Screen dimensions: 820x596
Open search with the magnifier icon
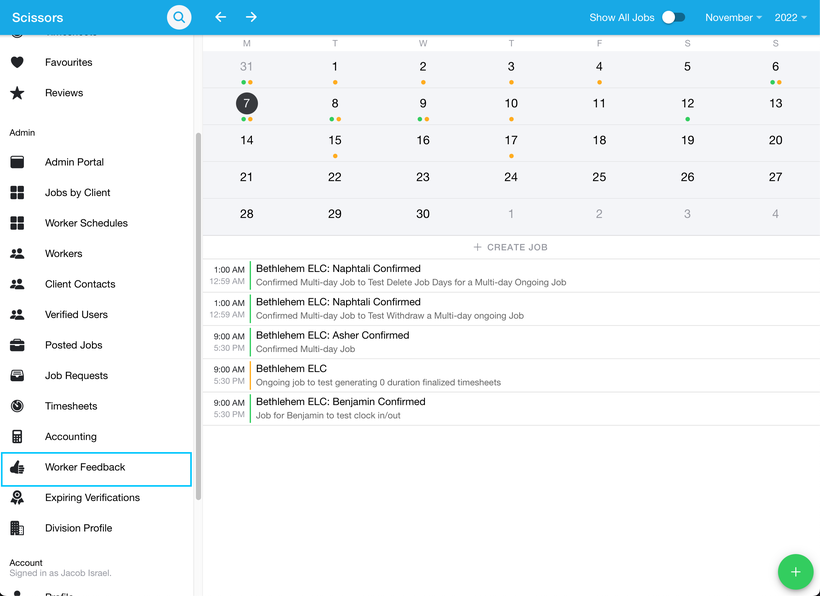tap(179, 17)
